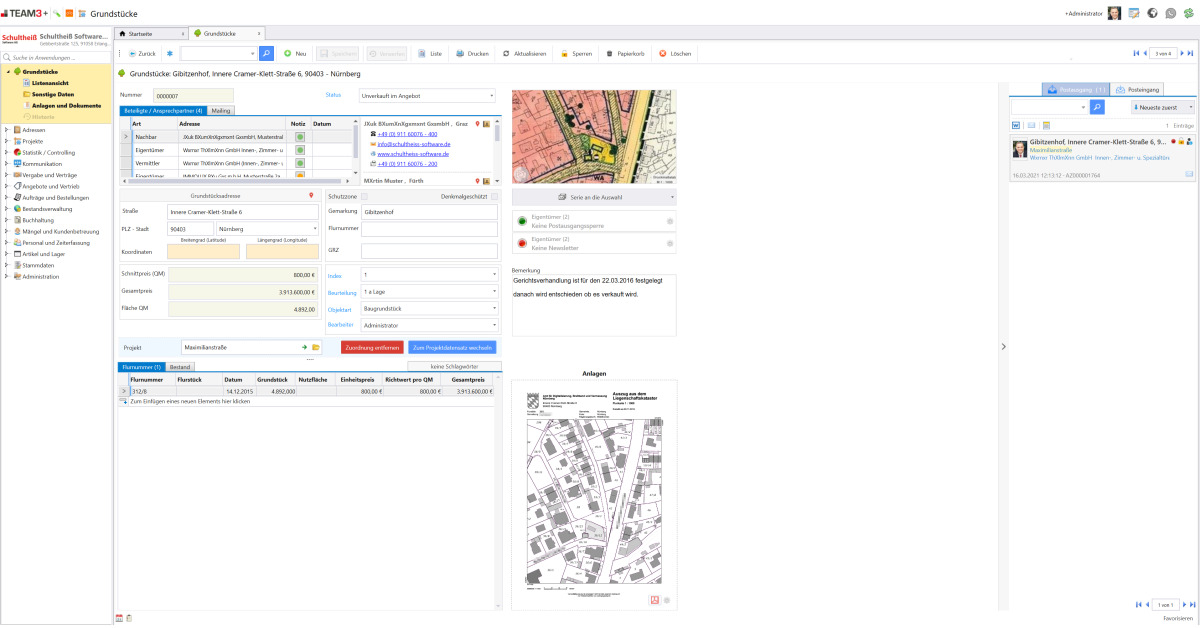The height and width of the screenshot is (628, 1200).
Task: Expand the Projekte tree node
Action: click(x=7, y=141)
